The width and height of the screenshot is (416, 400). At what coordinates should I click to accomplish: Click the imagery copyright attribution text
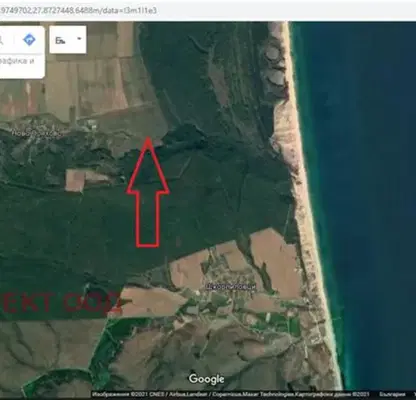pos(196,394)
